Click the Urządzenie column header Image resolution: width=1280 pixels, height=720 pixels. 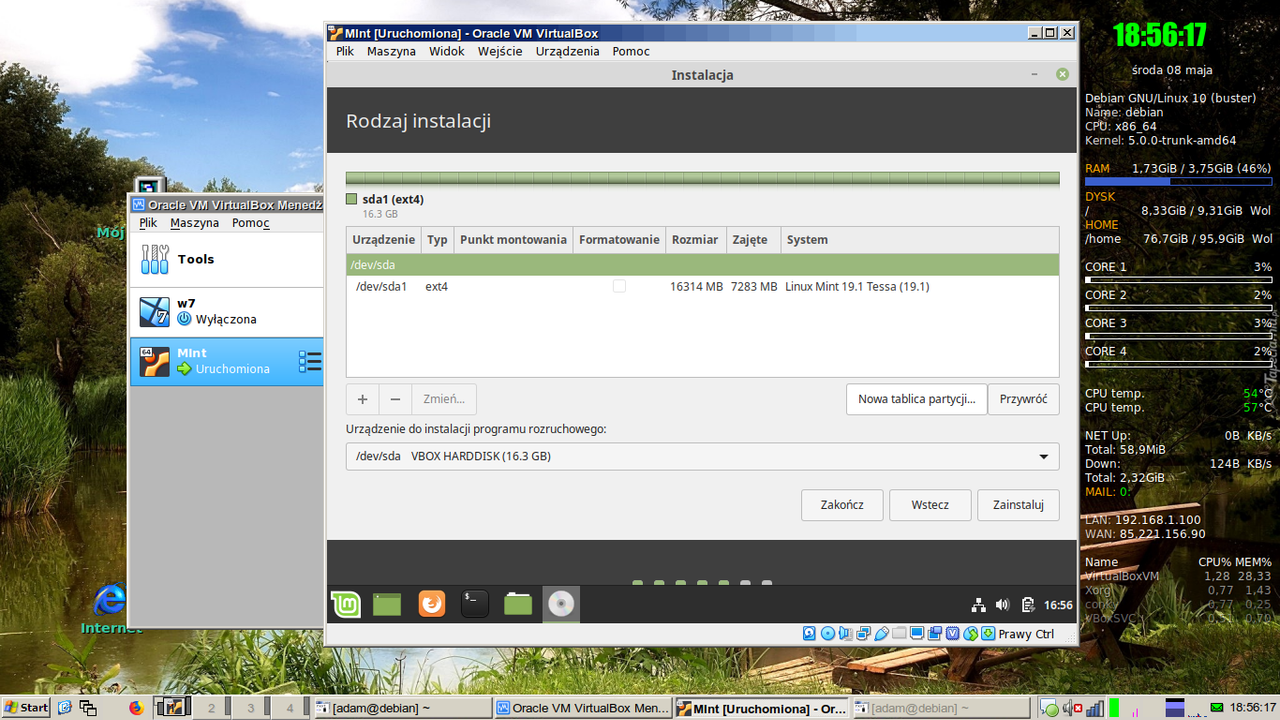click(384, 240)
